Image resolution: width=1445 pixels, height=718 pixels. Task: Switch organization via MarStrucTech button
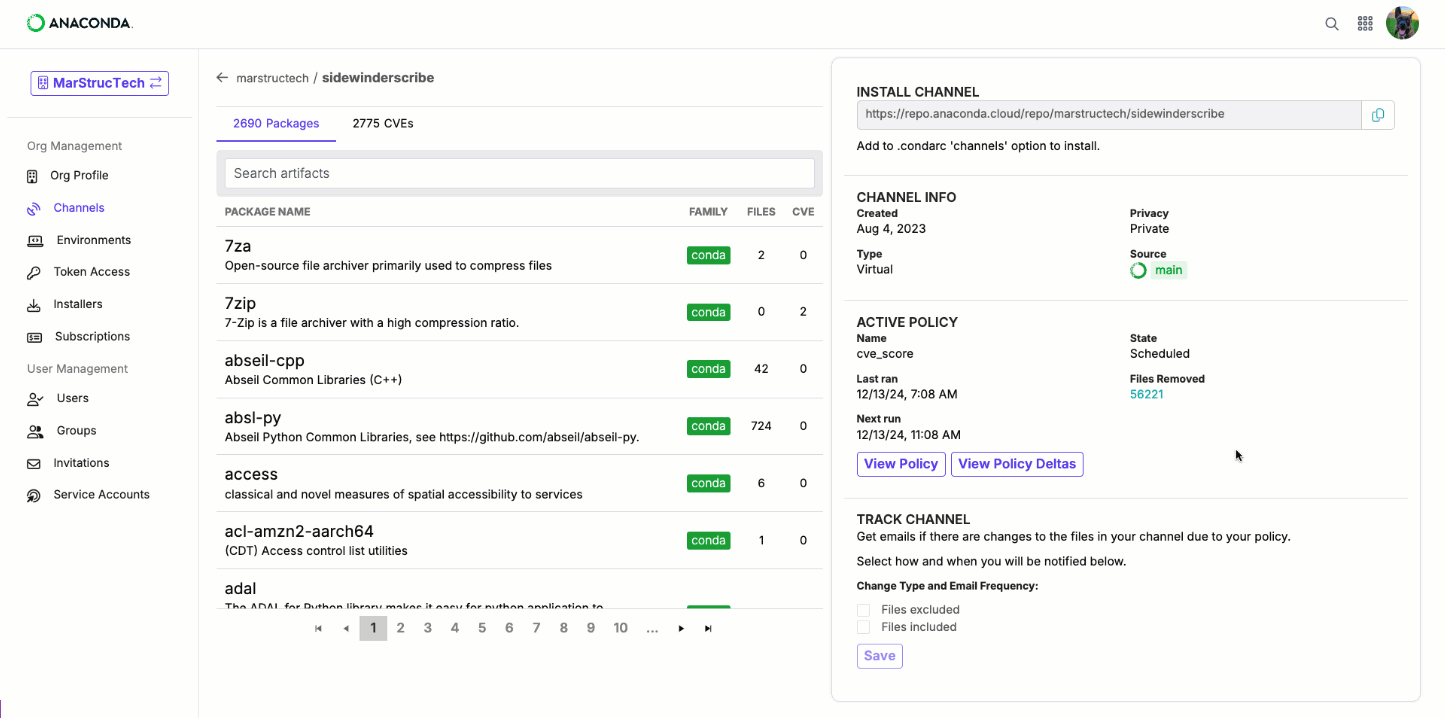click(x=99, y=83)
